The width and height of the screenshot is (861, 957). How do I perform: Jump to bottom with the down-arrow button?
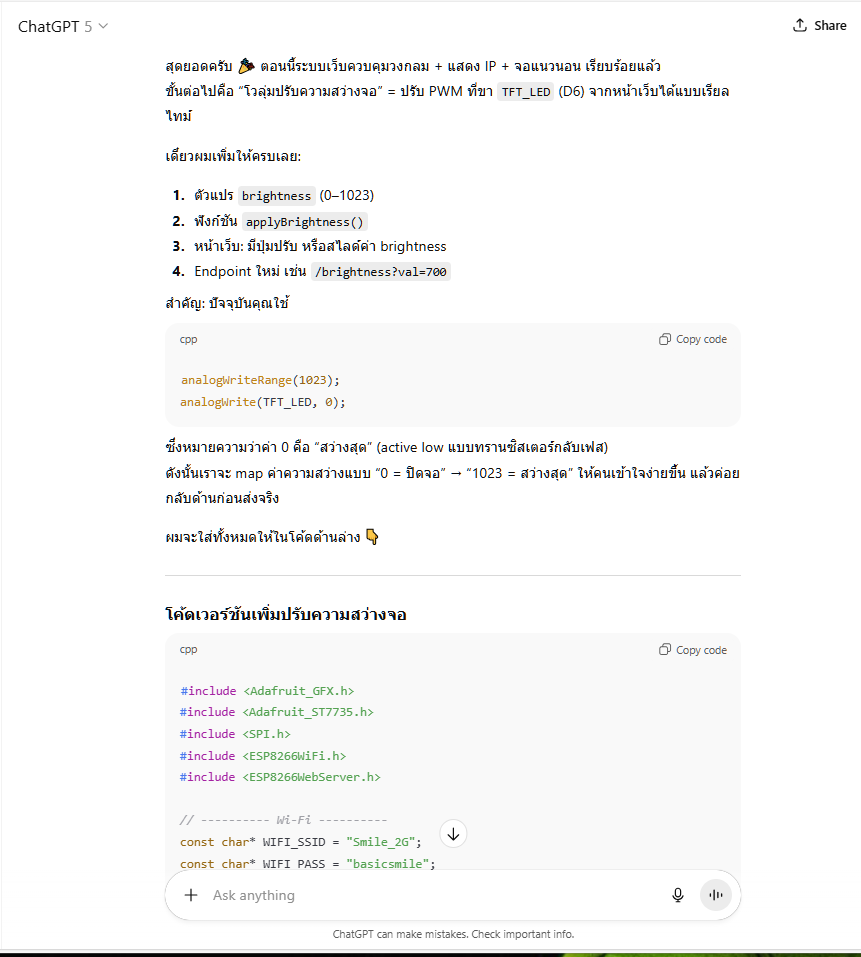453,834
